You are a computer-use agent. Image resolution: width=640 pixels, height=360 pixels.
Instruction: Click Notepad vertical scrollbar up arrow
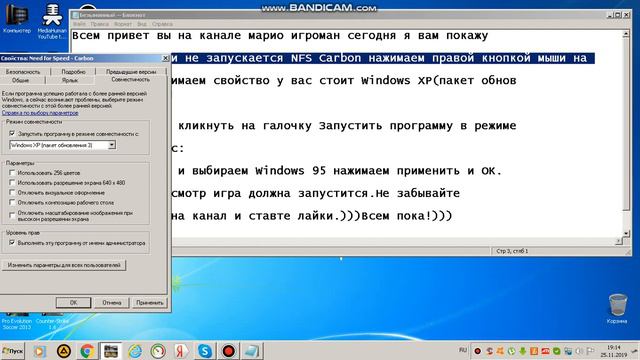pos(626,34)
